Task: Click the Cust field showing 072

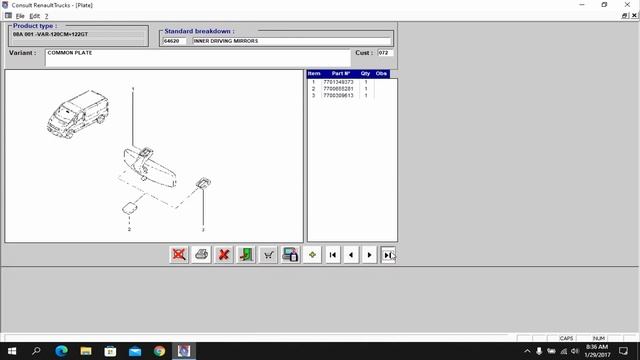Action: [385, 53]
